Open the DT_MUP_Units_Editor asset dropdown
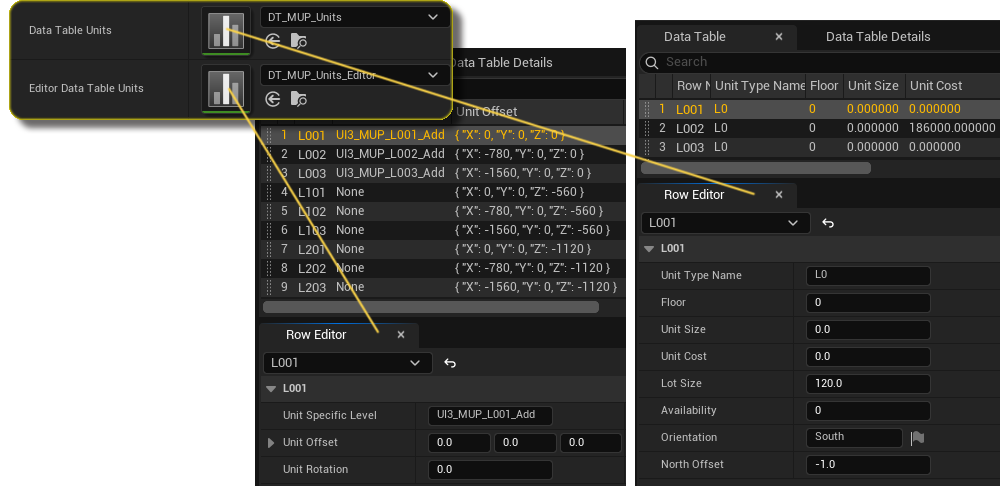 [x=350, y=75]
